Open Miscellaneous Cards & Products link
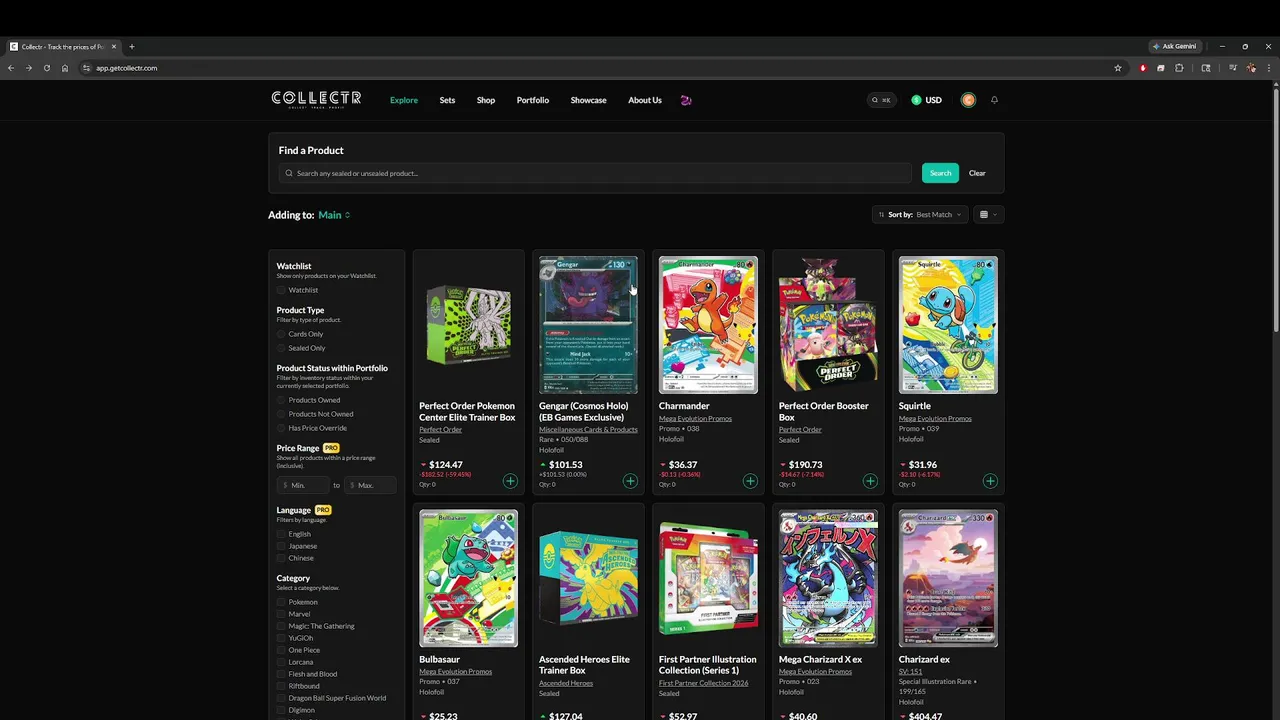This screenshot has width=1280, height=720. coord(588,430)
